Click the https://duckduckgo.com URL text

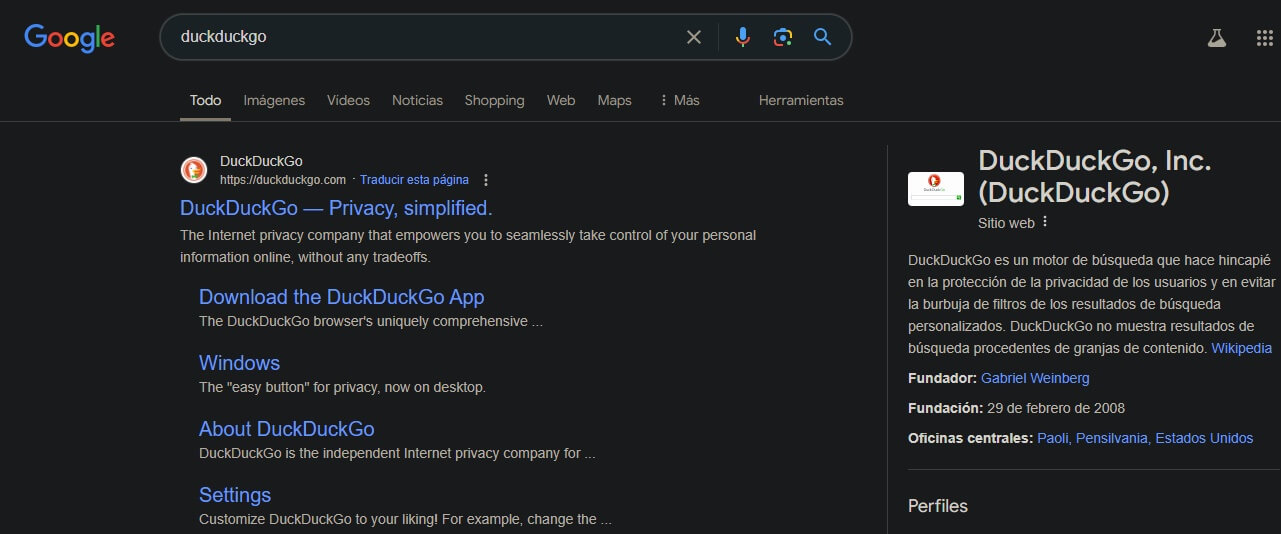pos(283,180)
